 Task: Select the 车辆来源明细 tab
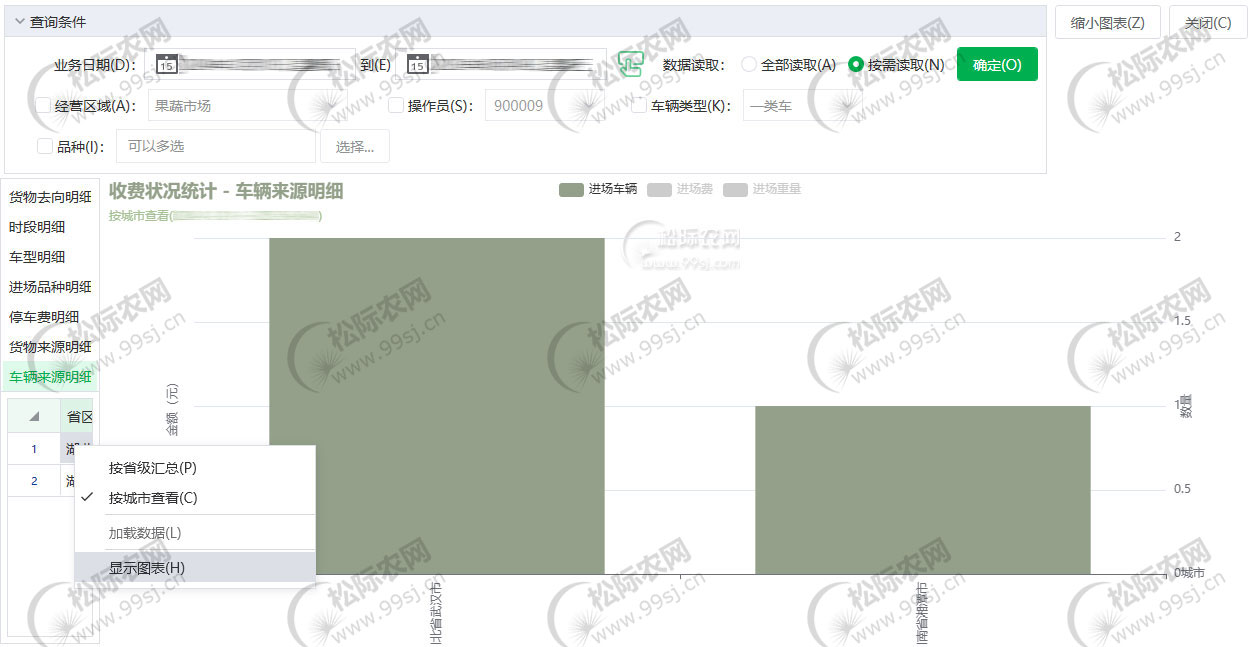click(x=51, y=377)
